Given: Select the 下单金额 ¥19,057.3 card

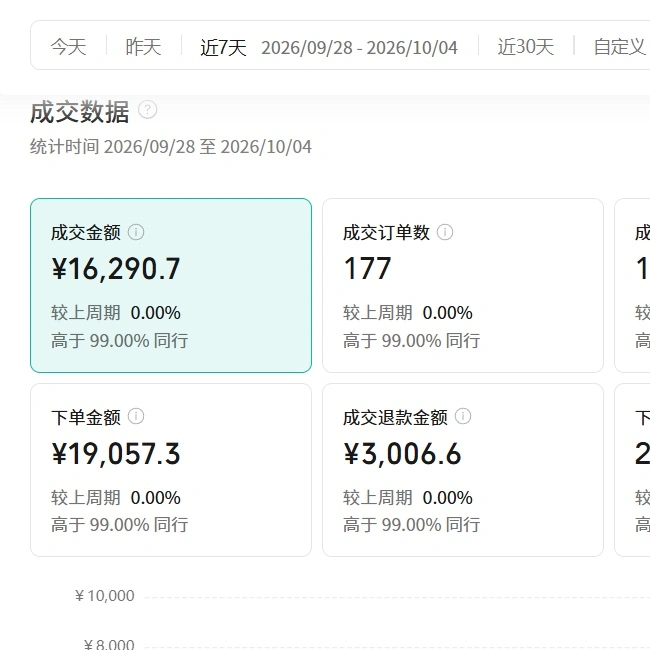Looking at the screenshot, I should 171,470.
